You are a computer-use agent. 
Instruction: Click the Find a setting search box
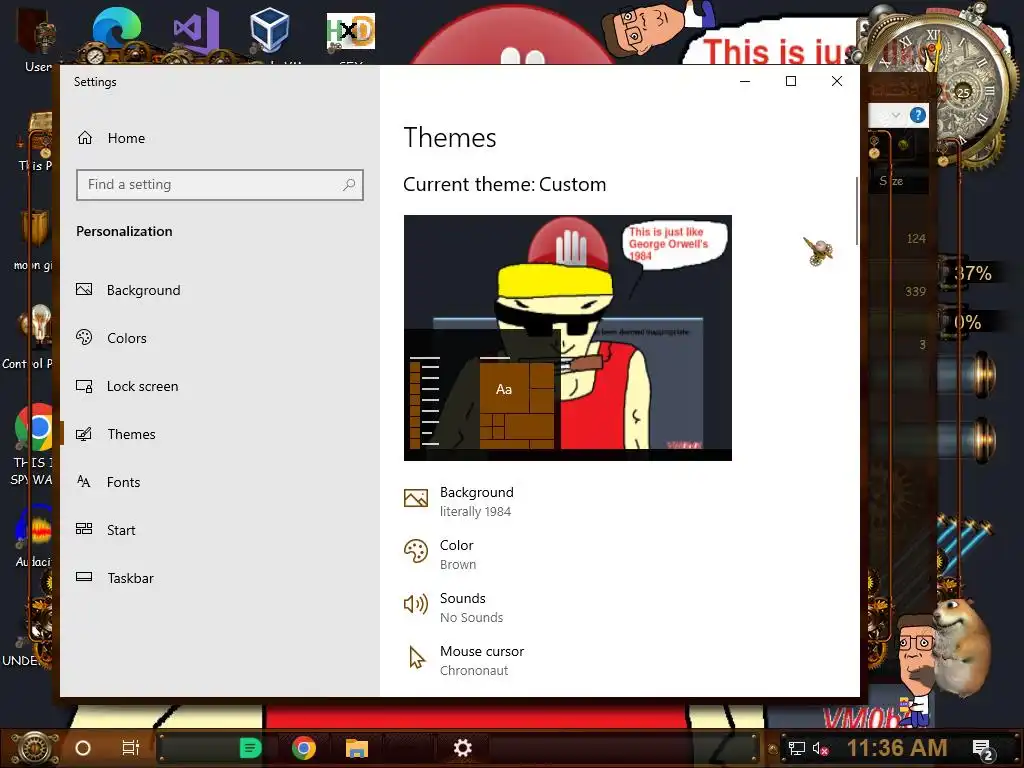click(219, 185)
